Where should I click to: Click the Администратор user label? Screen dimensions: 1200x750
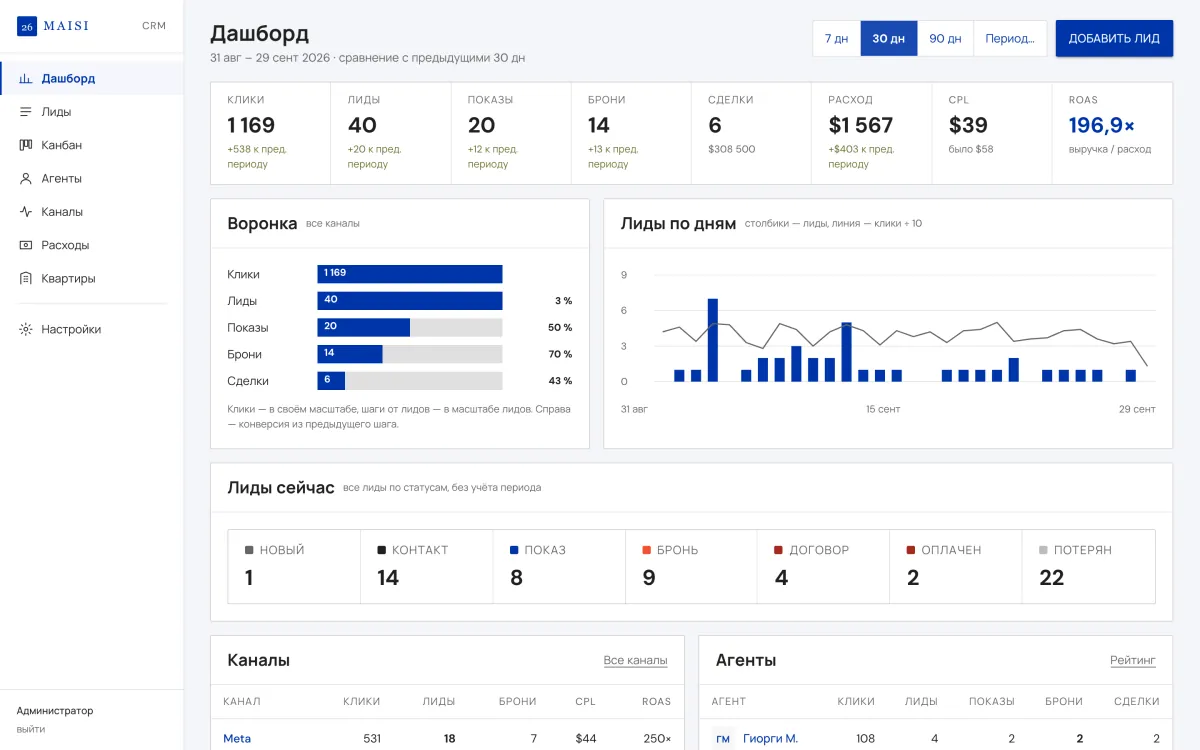(55, 711)
